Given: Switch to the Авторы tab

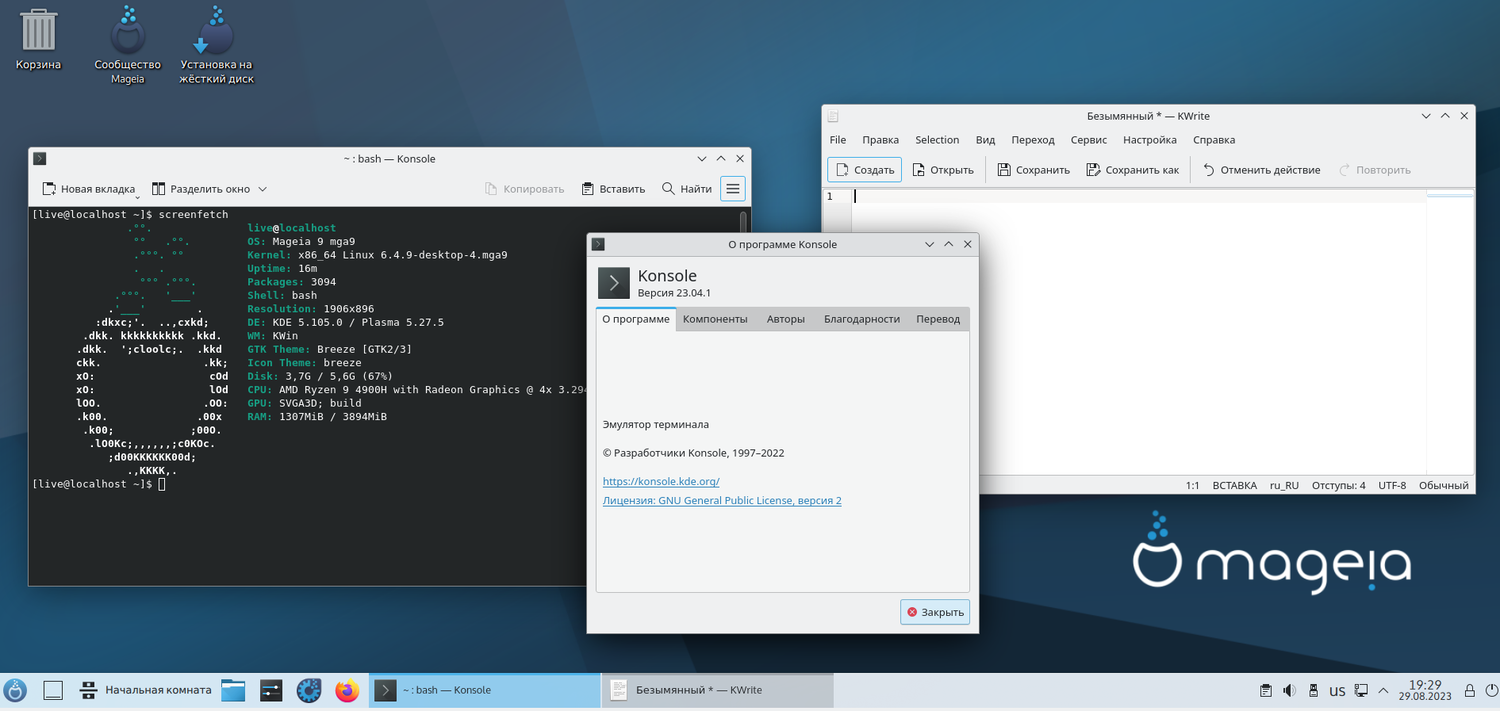Looking at the screenshot, I should [x=785, y=319].
